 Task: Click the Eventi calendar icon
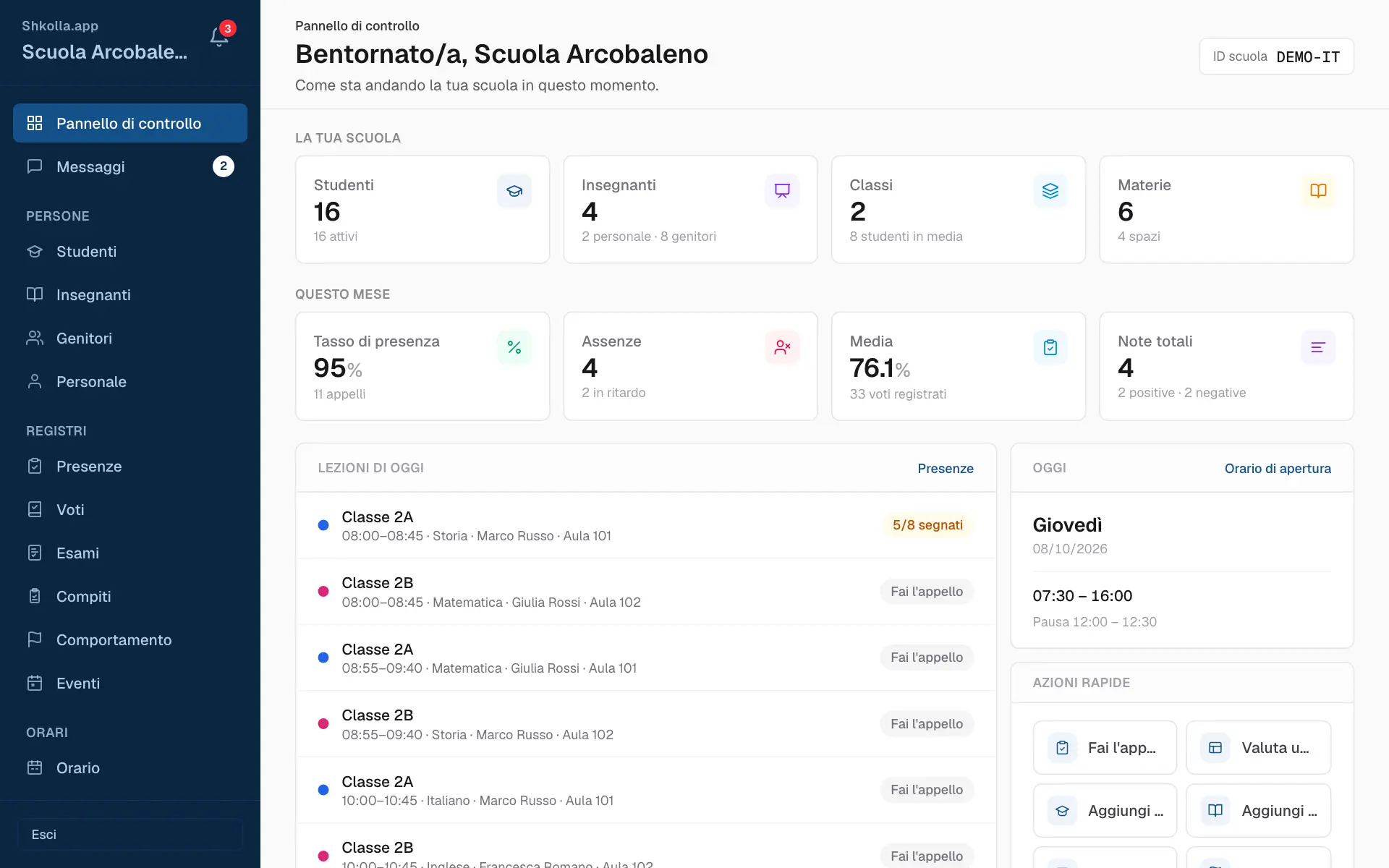35,683
